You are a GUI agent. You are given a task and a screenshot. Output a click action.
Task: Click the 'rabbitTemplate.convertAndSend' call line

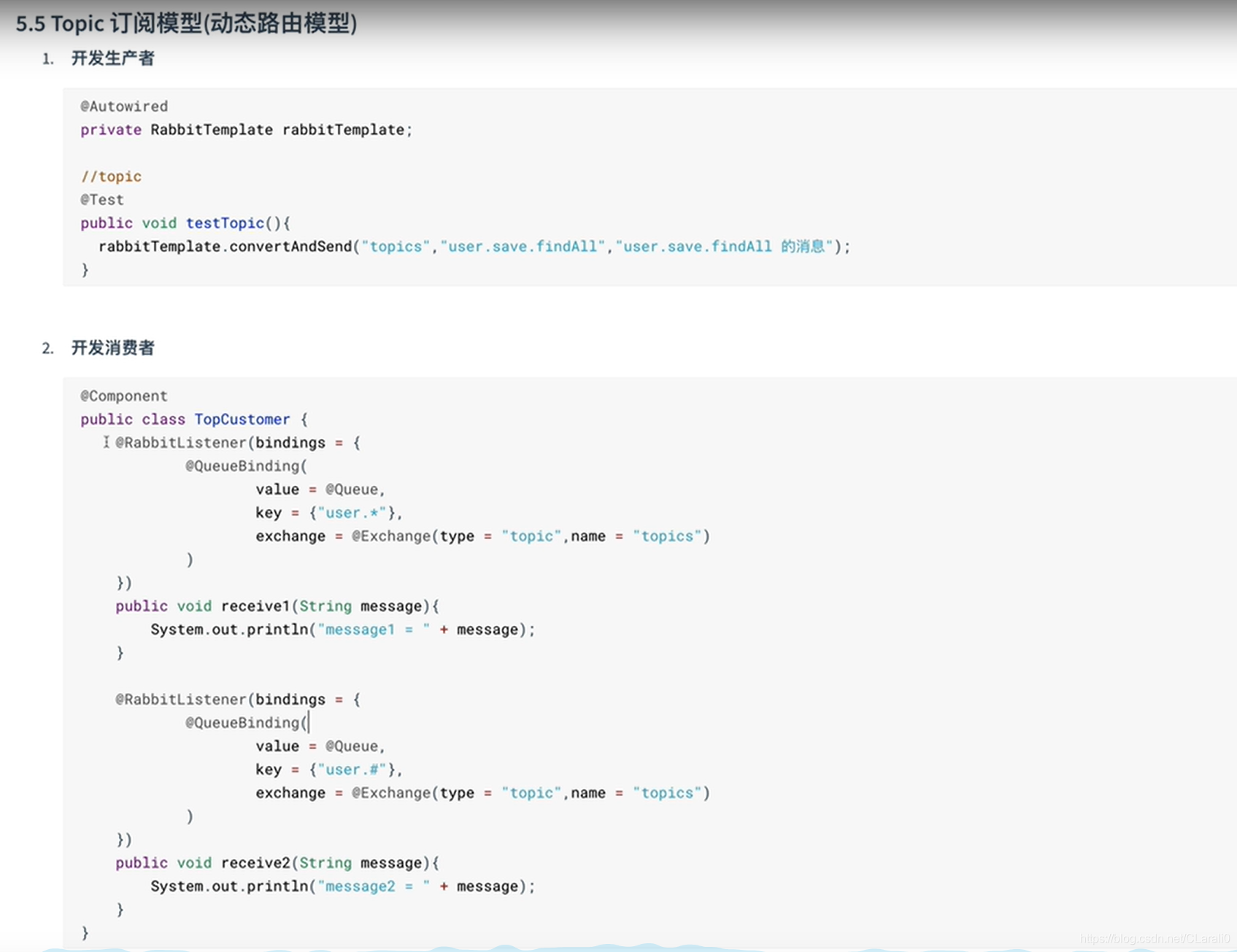(474, 247)
